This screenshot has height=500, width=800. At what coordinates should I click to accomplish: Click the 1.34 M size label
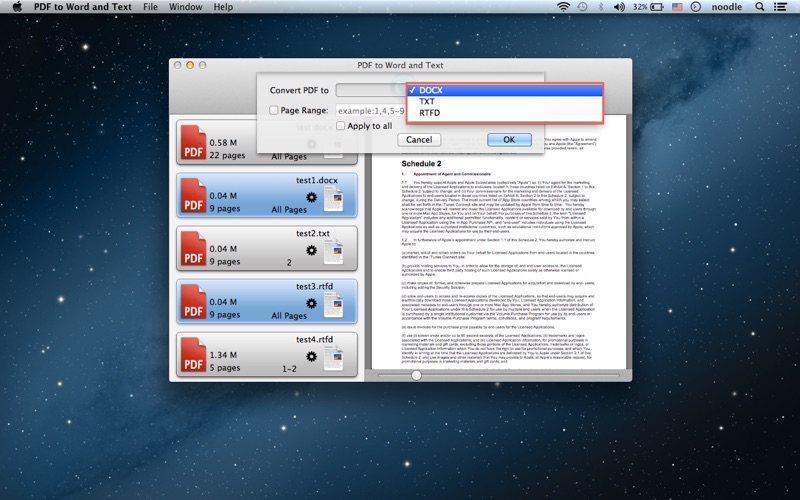[223, 355]
